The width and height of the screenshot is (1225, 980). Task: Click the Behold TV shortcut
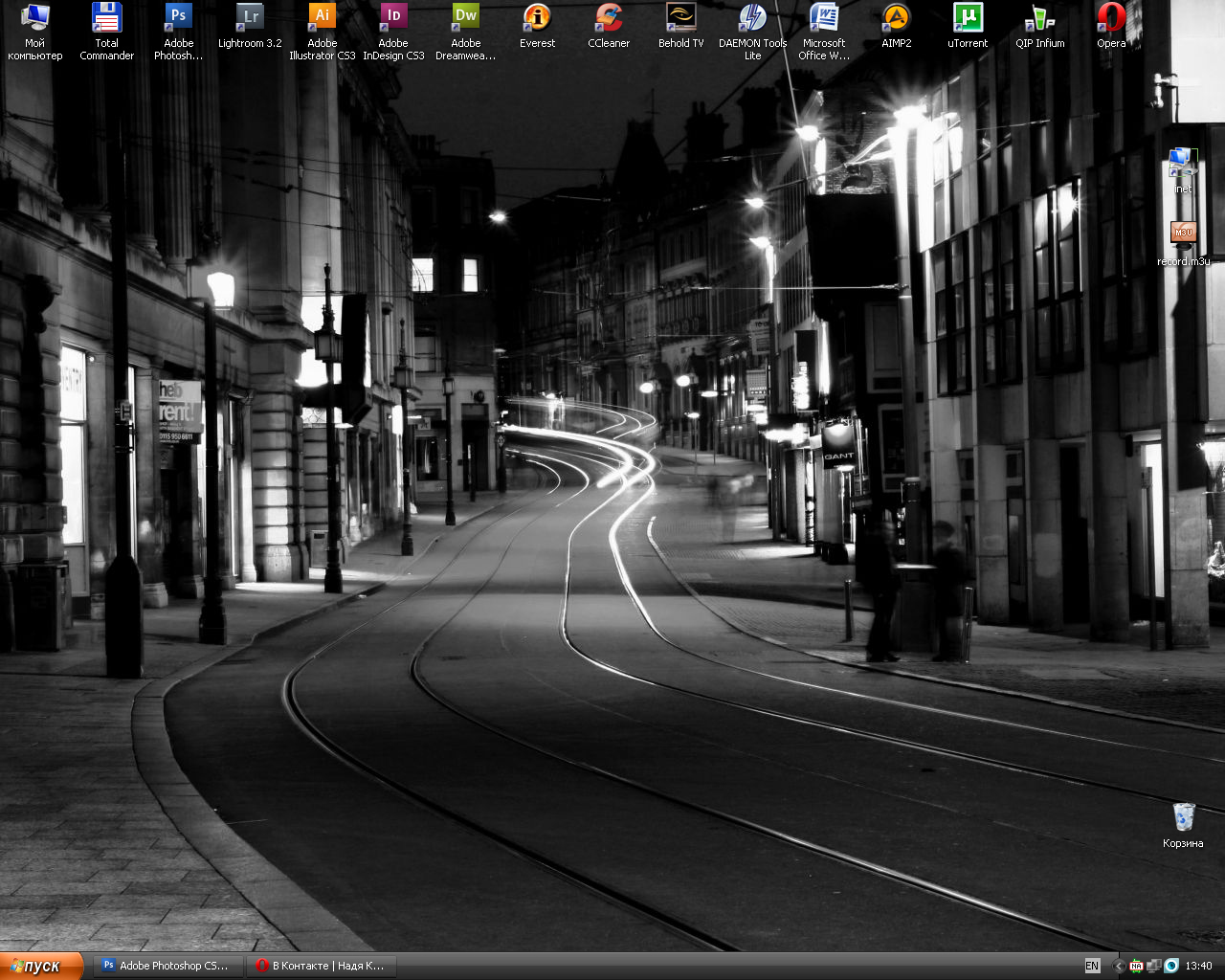click(x=680, y=18)
